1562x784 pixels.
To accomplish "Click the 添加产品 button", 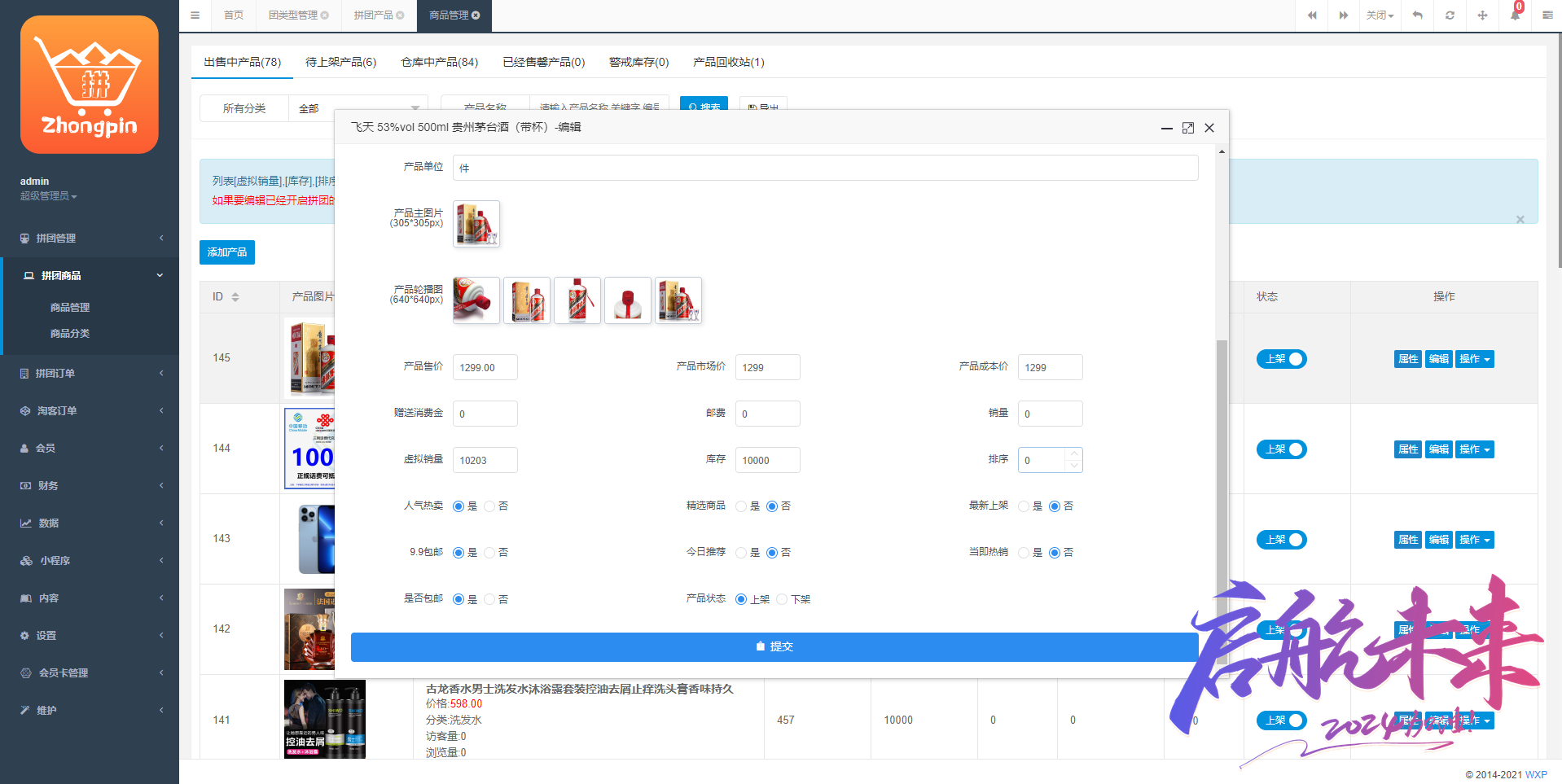I will click(227, 252).
